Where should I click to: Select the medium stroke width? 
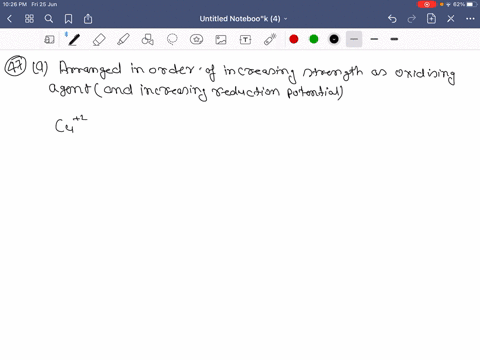tap(374, 39)
